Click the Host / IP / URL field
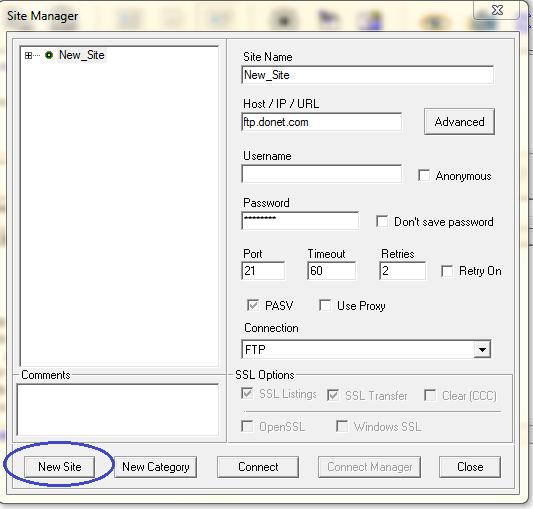 pos(322,122)
